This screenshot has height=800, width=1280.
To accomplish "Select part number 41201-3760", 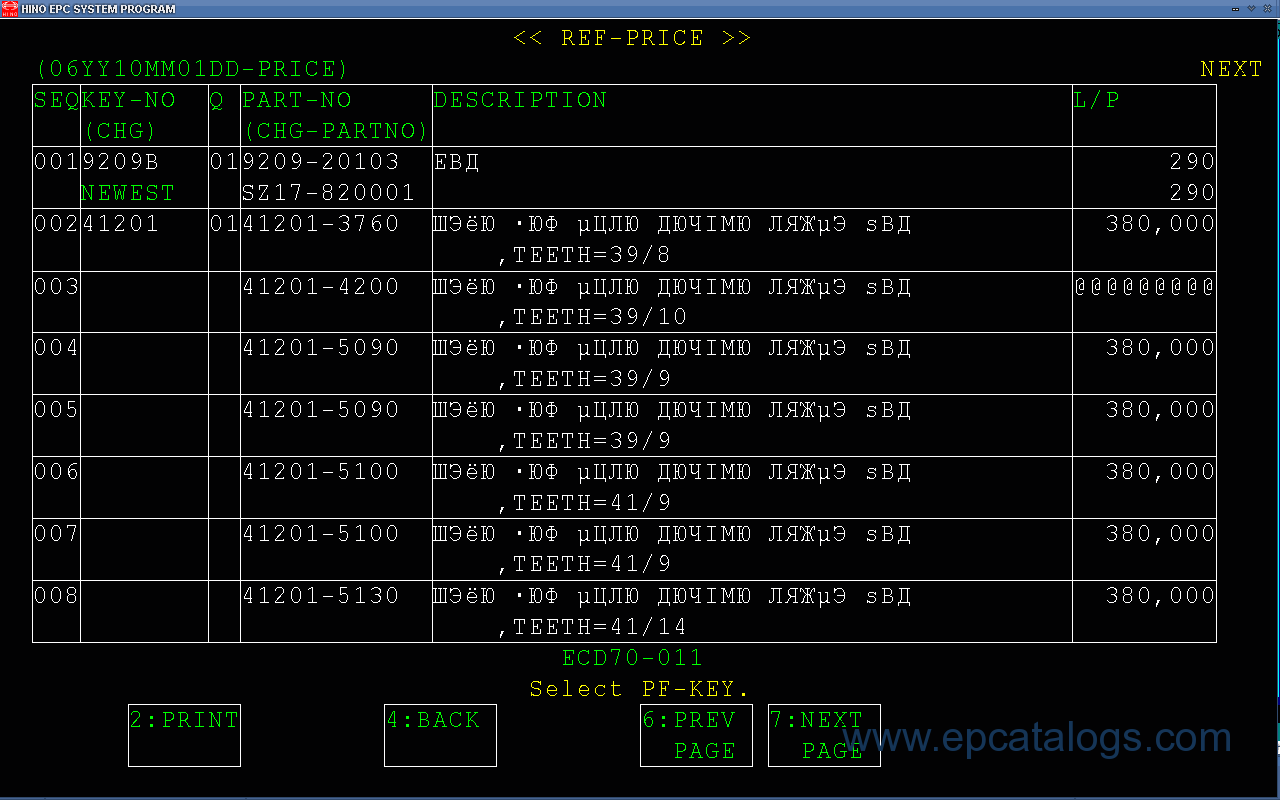I will pyautogui.click(x=321, y=224).
